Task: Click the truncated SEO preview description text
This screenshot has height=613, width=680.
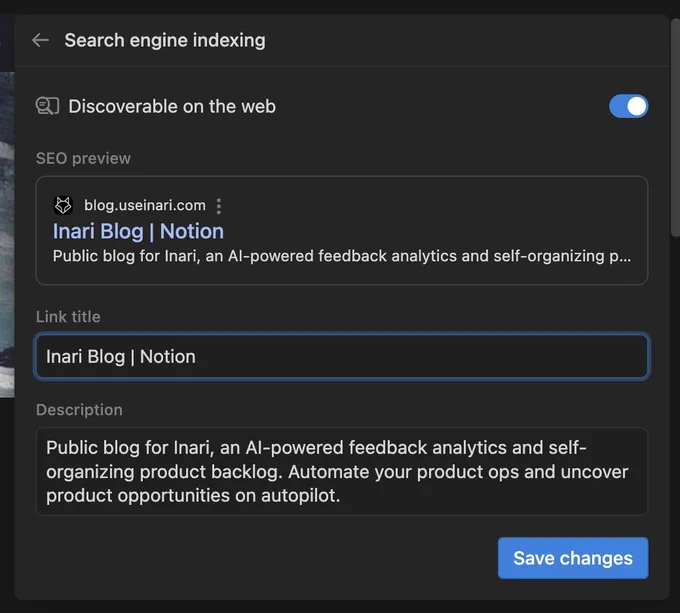Action: pos(342,256)
